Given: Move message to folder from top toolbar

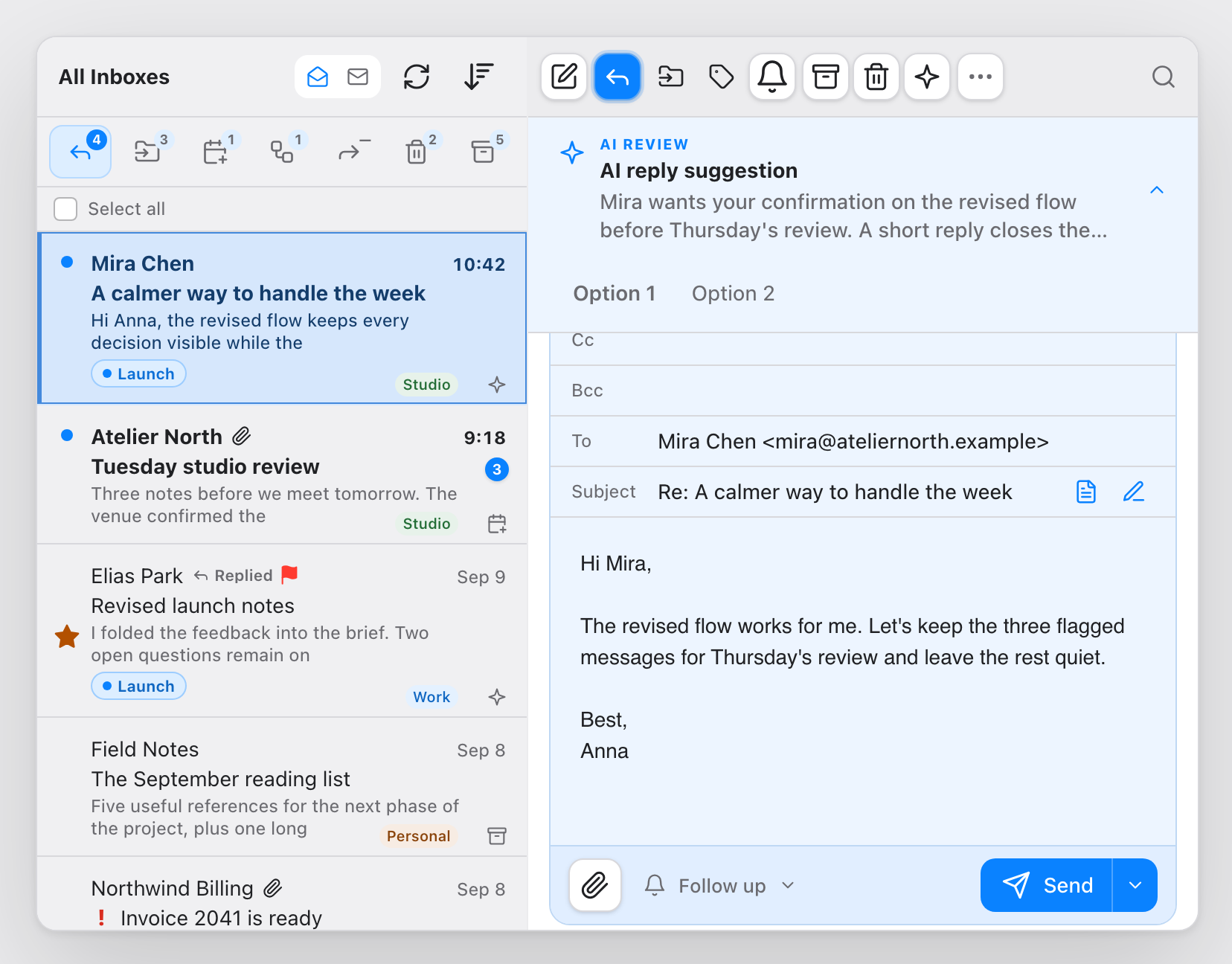Looking at the screenshot, I should click(670, 77).
